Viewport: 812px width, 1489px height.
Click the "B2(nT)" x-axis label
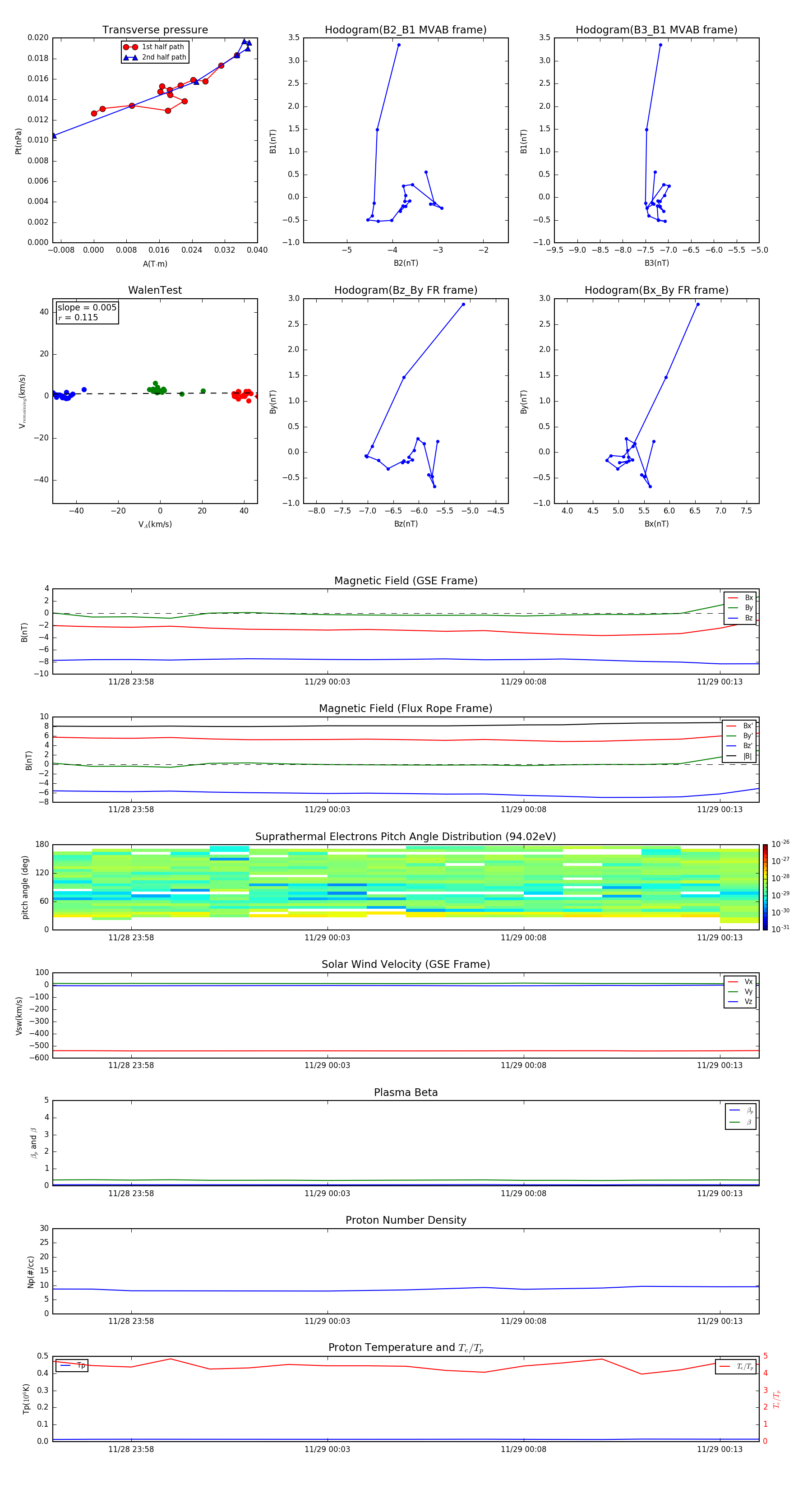click(406, 263)
